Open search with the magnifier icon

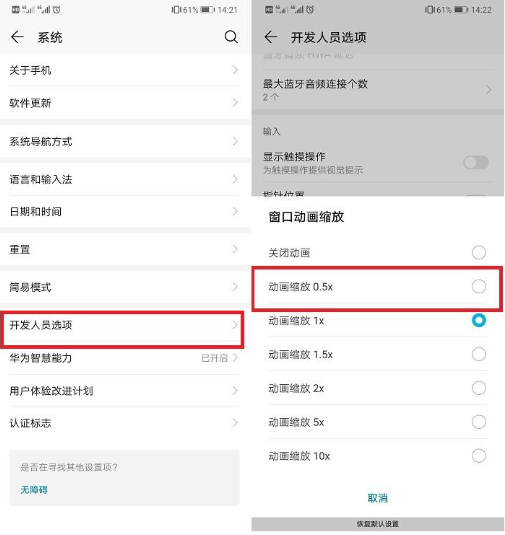[x=231, y=37]
